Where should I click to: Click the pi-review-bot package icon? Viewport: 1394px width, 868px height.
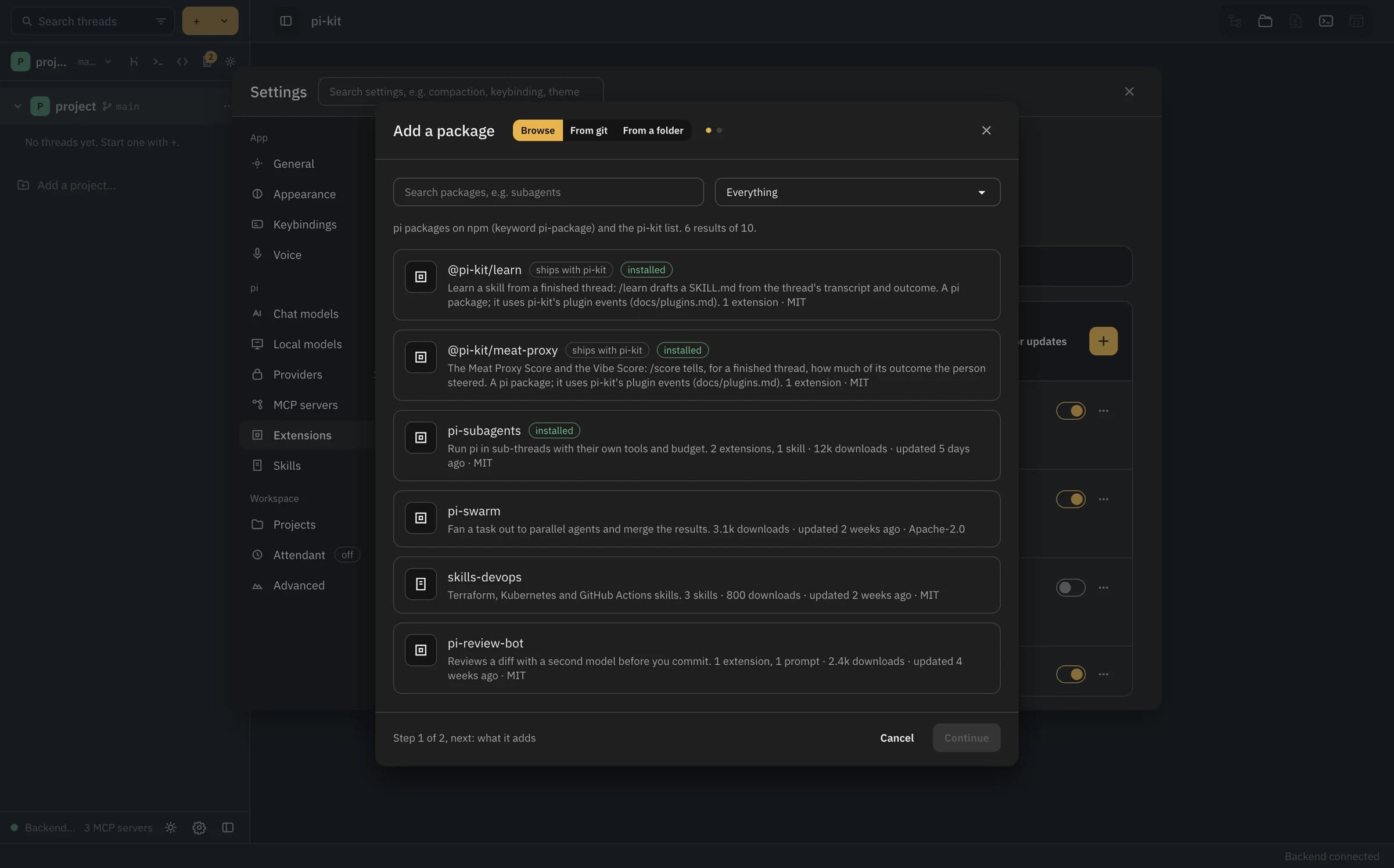click(421, 650)
